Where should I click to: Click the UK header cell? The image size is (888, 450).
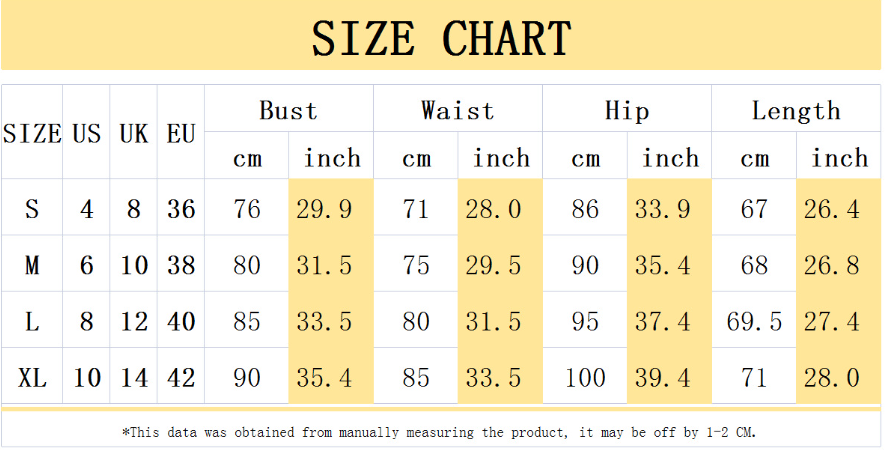pyautogui.click(x=134, y=132)
